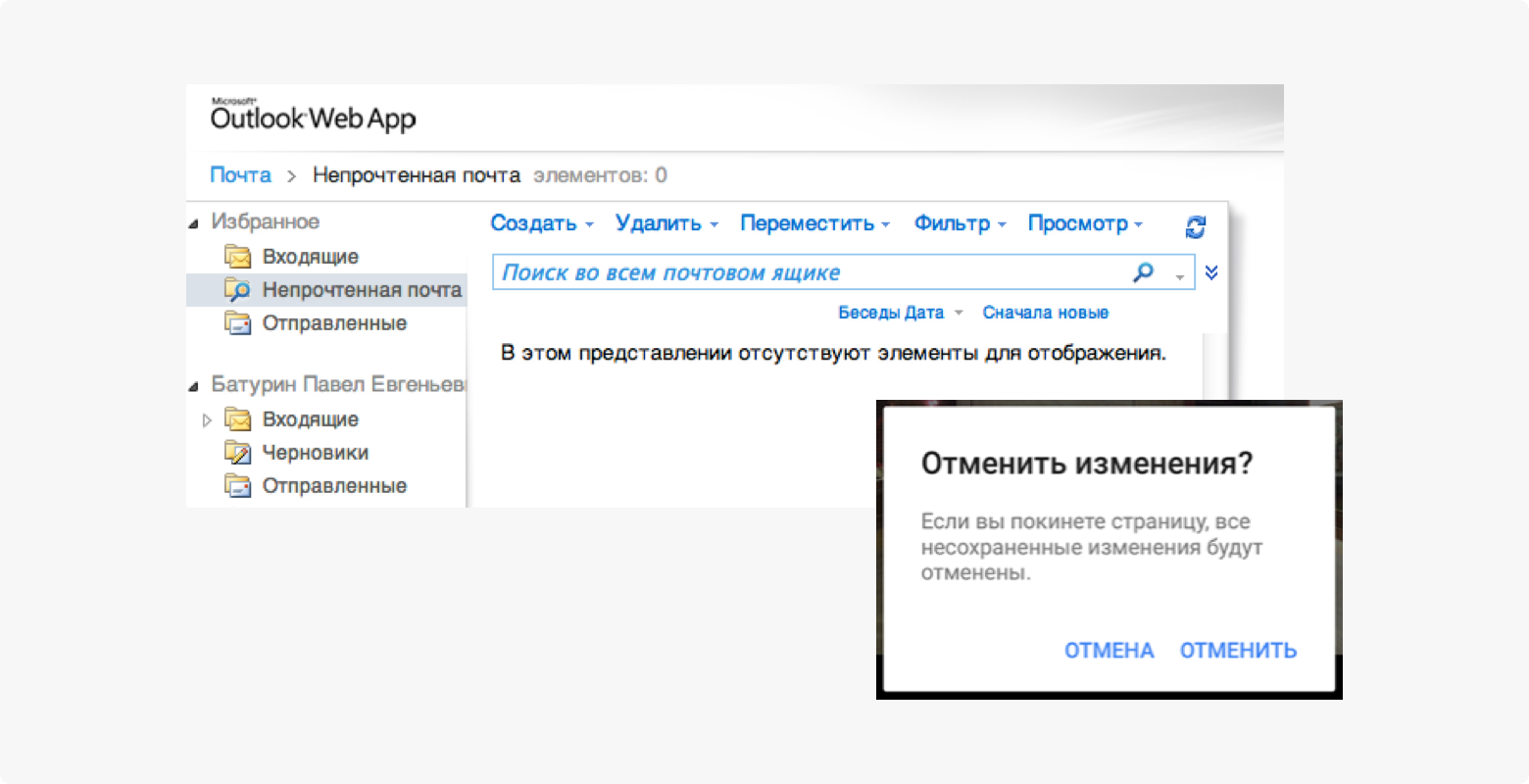This screenshot has width=1529, height=784.
Task: Click the search magnifier icon
Action: [1143, 272]
